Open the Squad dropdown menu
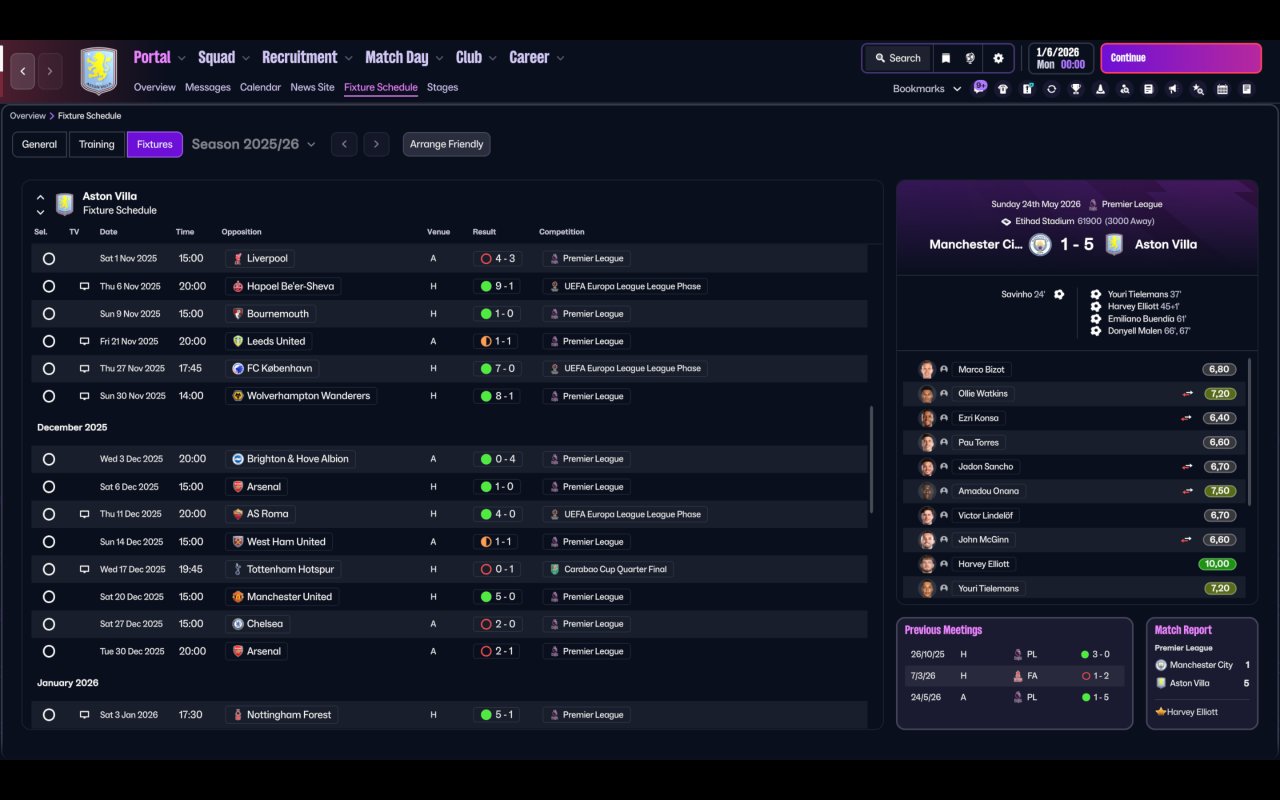 pos(224,57)
